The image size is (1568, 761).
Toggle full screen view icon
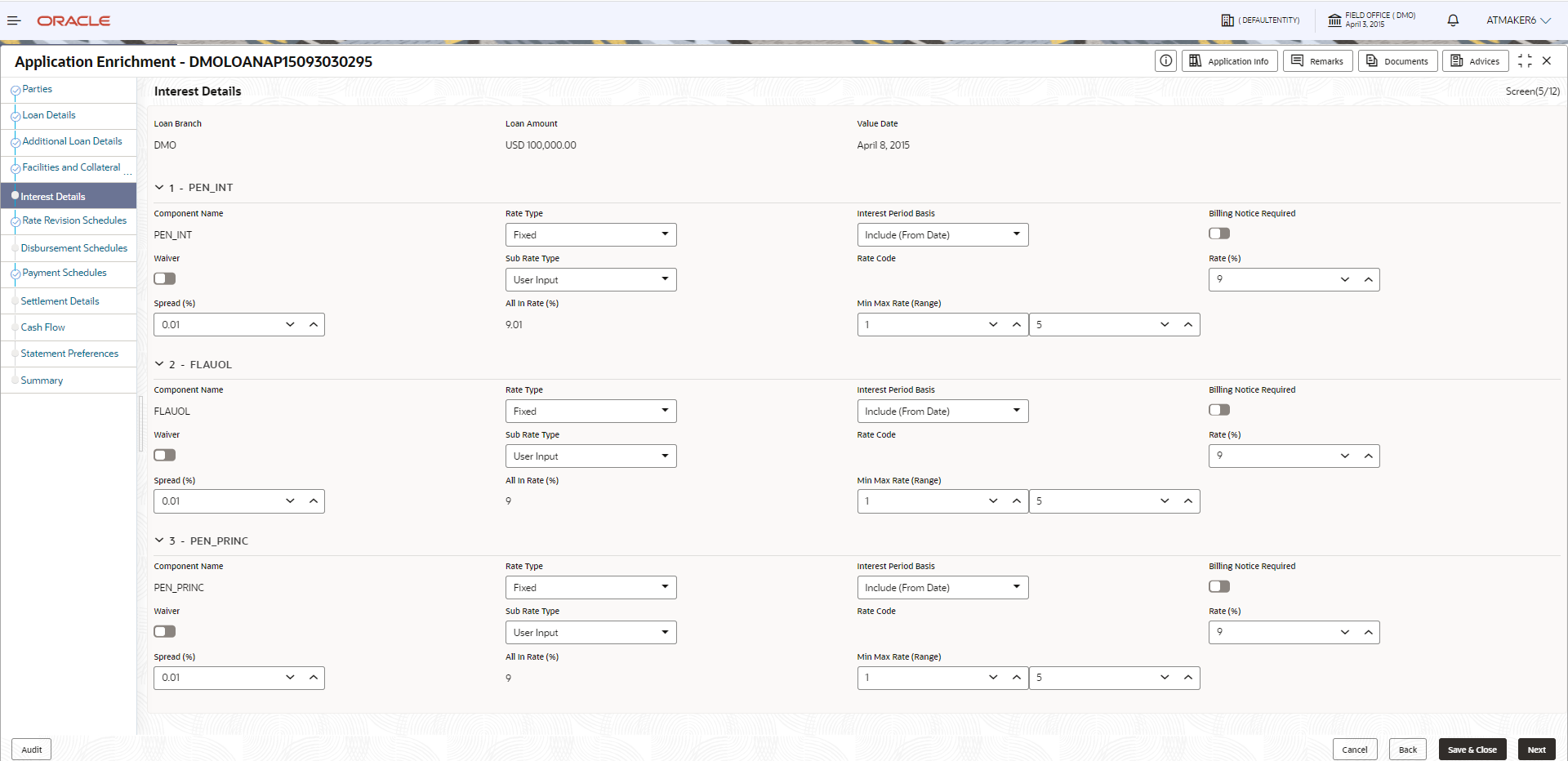pyautogui.click(x=1524, y=60)
